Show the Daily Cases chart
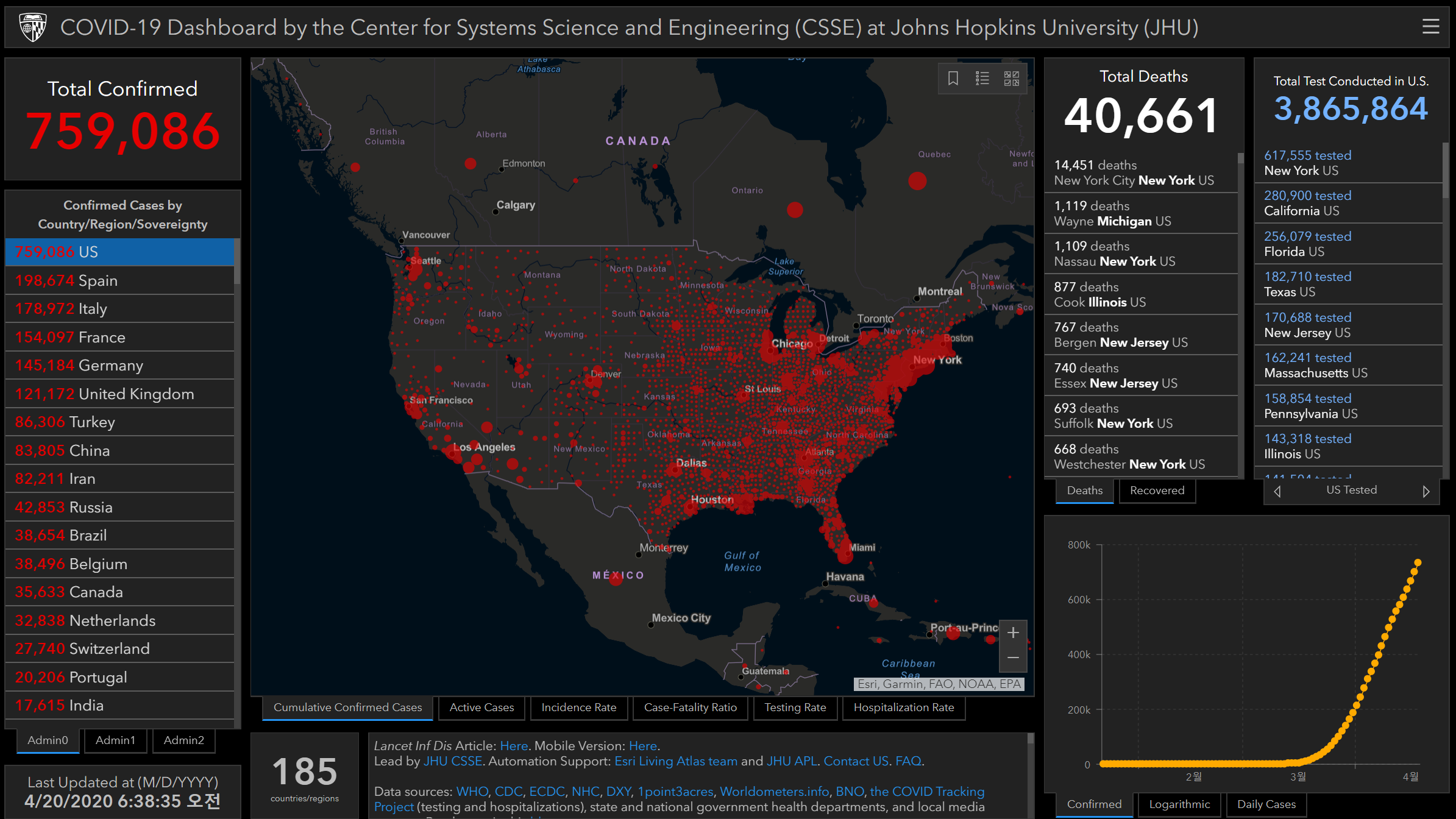This screenshot has width=1456, height=819. pos(1266,804)
